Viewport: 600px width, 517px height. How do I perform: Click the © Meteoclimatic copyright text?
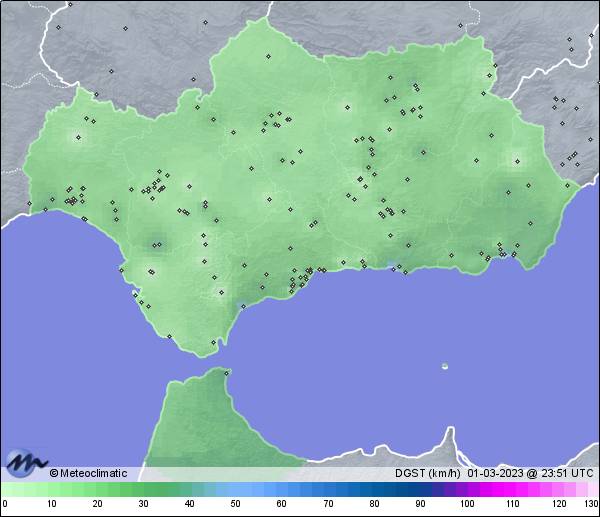(88, 474)
